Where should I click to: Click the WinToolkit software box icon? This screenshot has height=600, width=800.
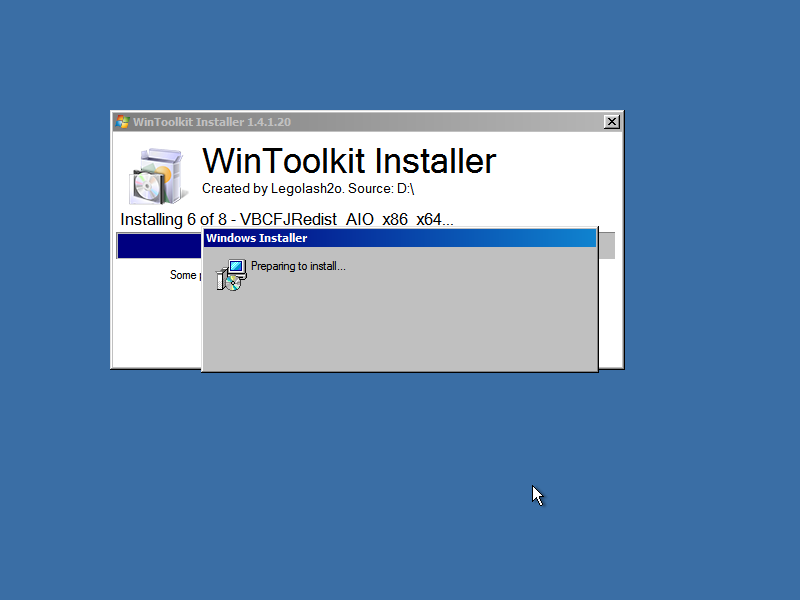coord(157,176)
